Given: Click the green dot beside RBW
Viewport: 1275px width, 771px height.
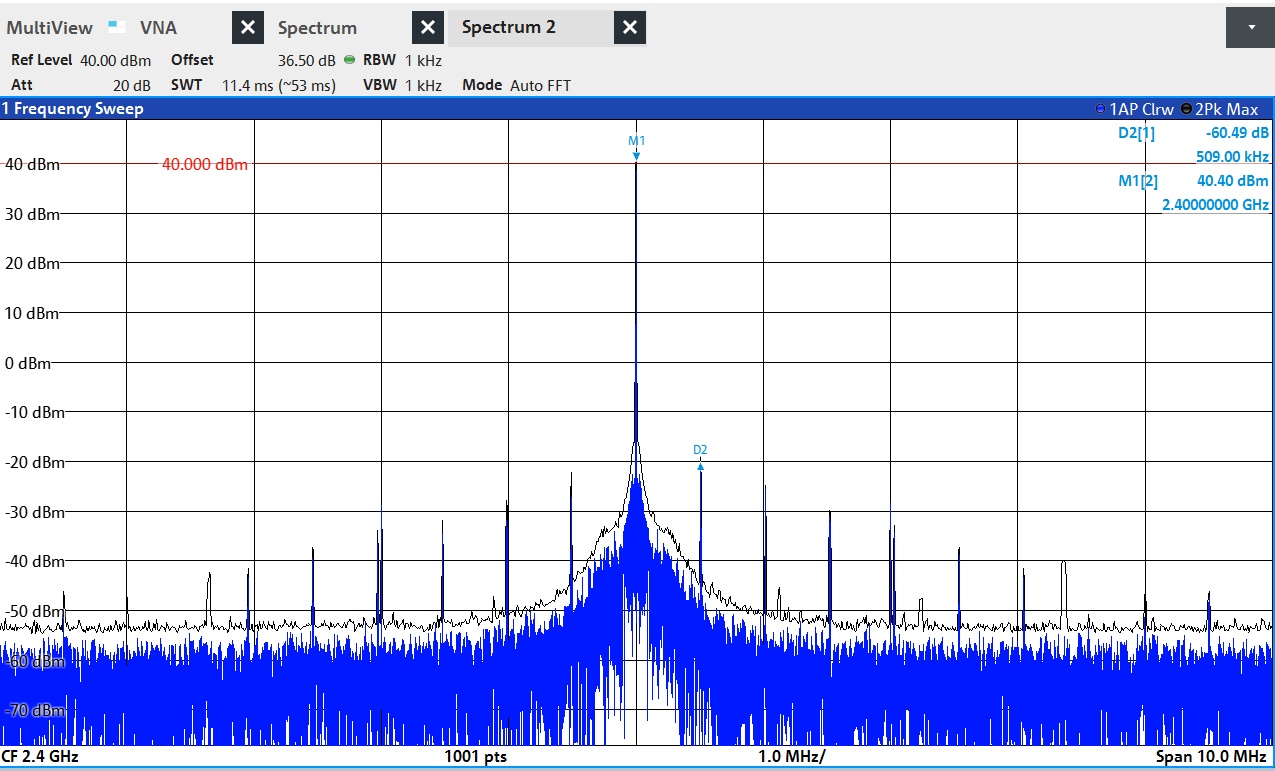Looking at the screenshot, I should tap(349, 60).
